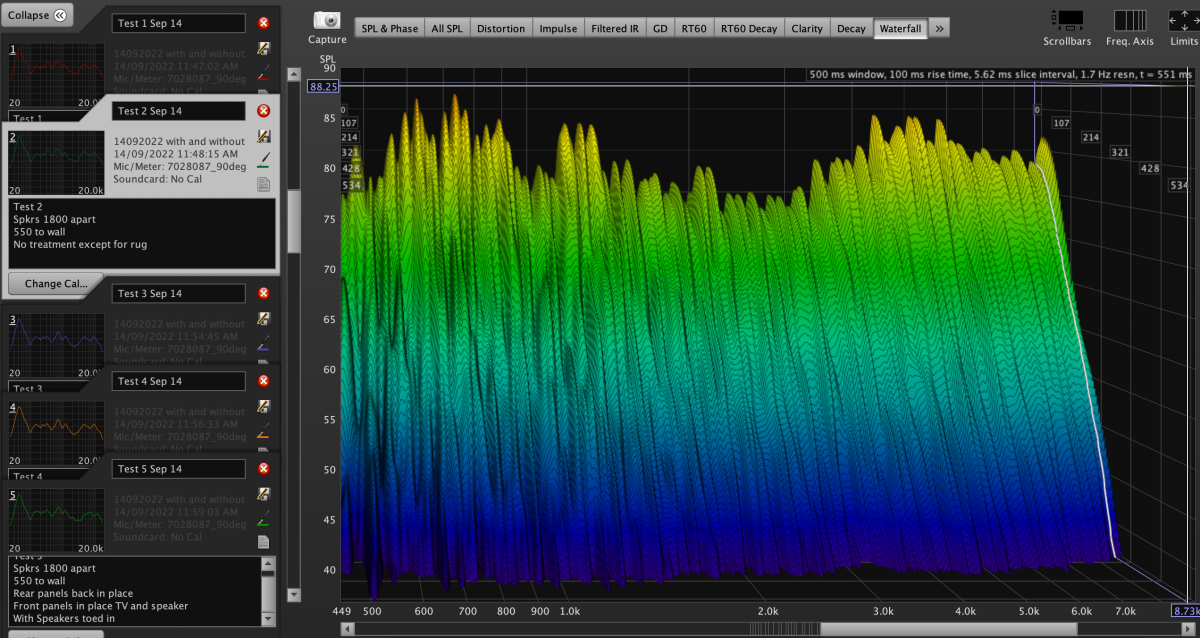Change the trace colour of Test 2
The width and height of the screenshot is (1200, 638).
(x=264, y=159)
